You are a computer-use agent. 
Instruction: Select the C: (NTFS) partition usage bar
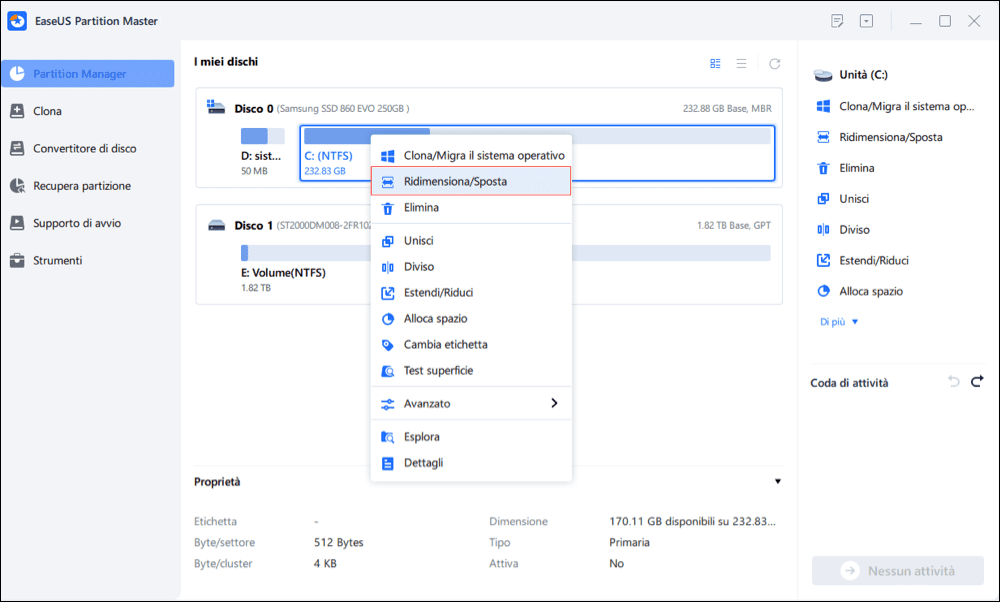537,136
